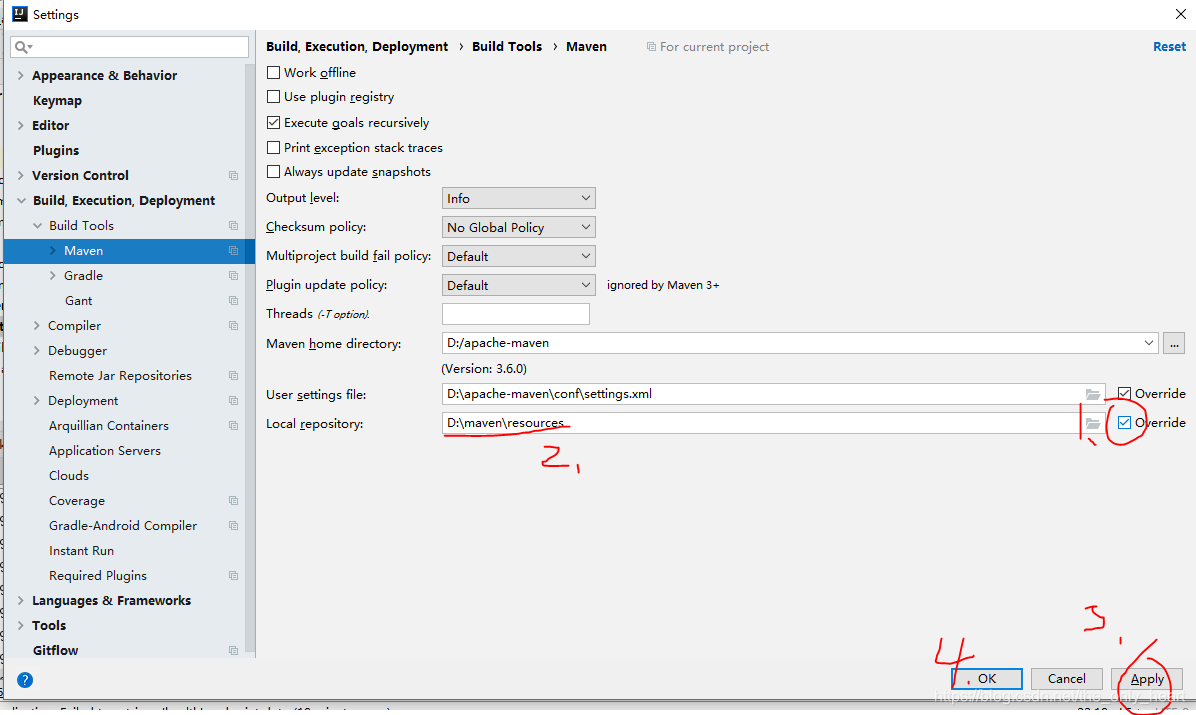The width and height of the screenshot is (1196, 715).
Task: Check Always update snapshots
Action: pyautogui.click(x=273, y=172)
